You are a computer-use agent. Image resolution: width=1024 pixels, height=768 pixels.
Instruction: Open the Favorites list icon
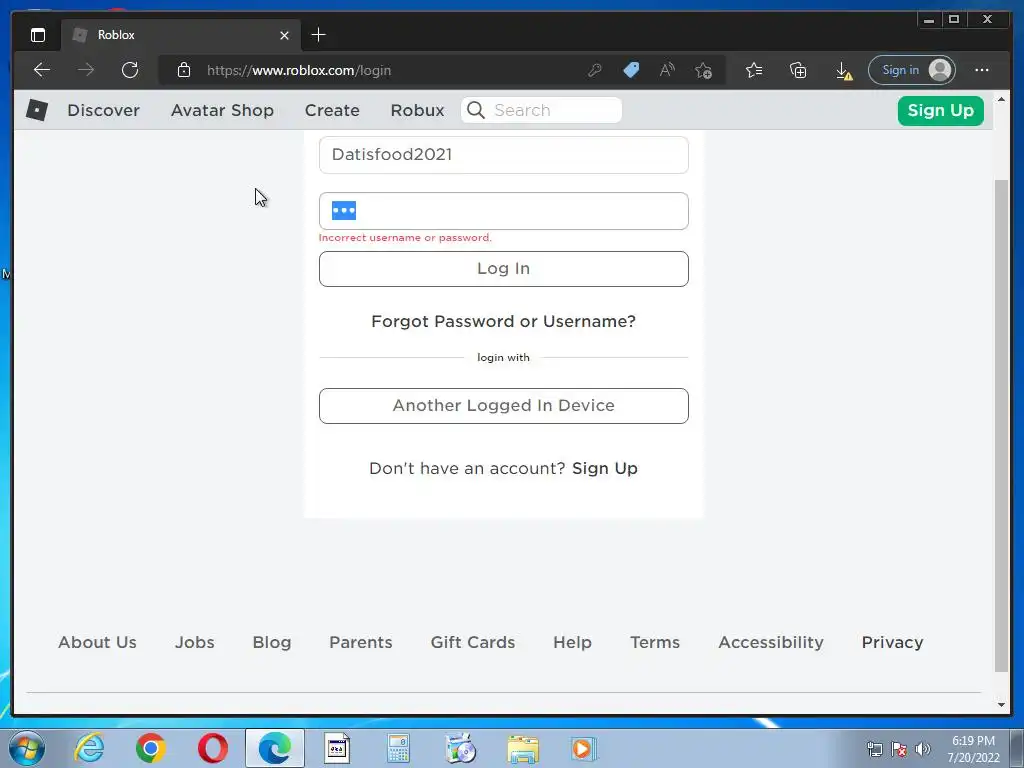point(754,70)
